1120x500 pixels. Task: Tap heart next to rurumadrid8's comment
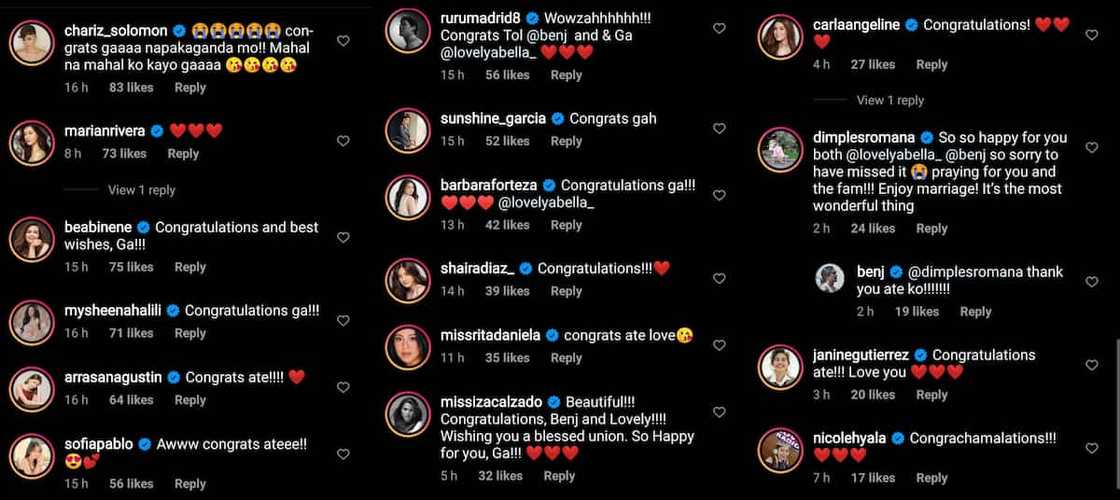point(719,29)
